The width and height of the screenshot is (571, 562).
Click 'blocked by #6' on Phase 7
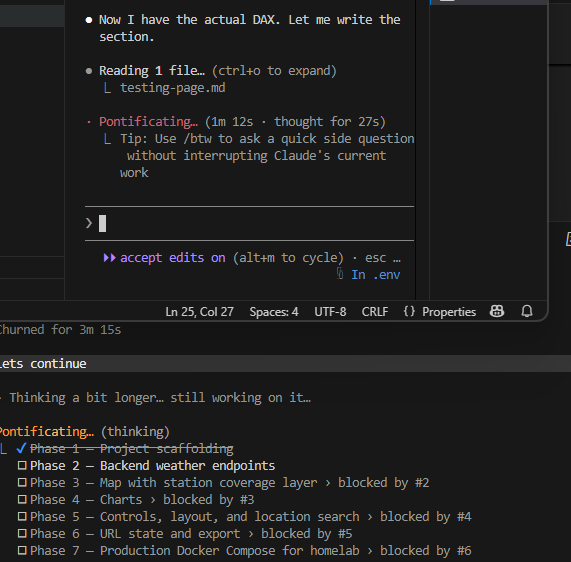pos(425,551)
